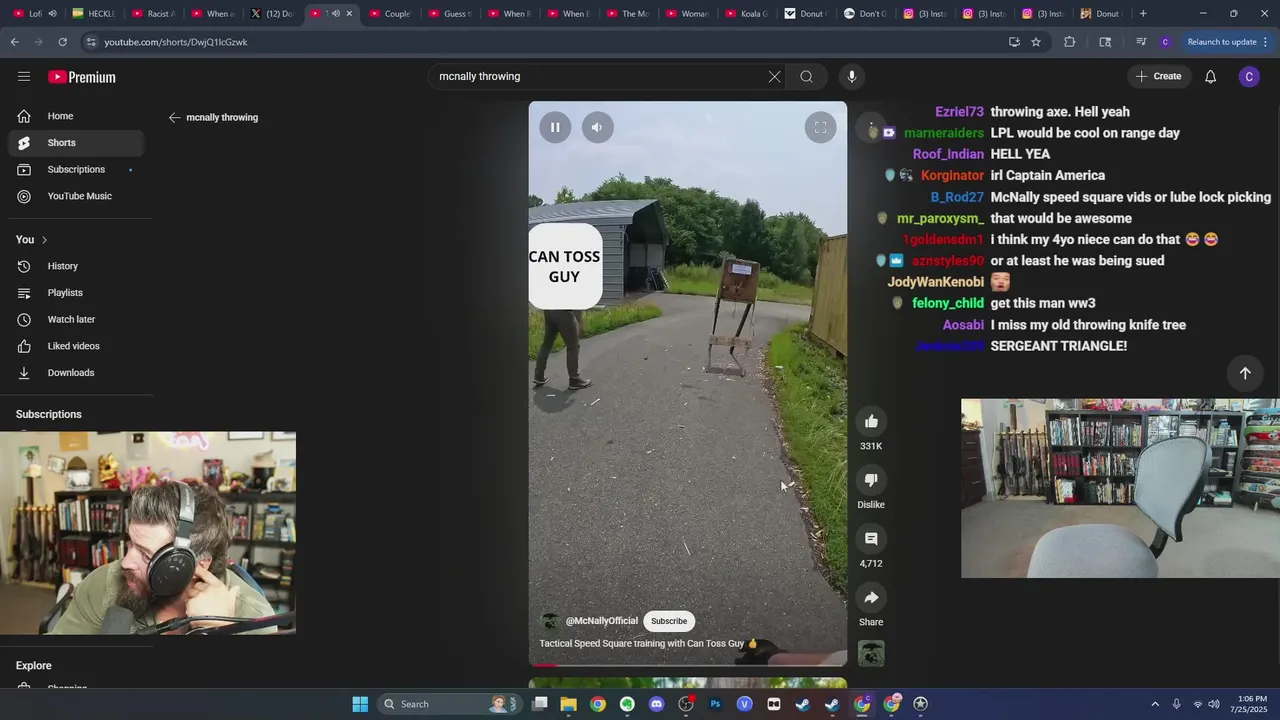This screenshot has height=720, width=1280.
Task: Collapse the sidebar with hamburger menu
Action: pos(24,76)
